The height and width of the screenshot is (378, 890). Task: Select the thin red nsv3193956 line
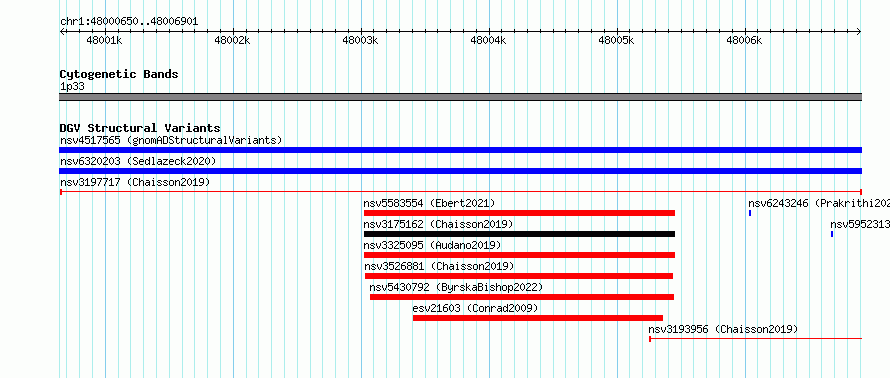(755, 339)
